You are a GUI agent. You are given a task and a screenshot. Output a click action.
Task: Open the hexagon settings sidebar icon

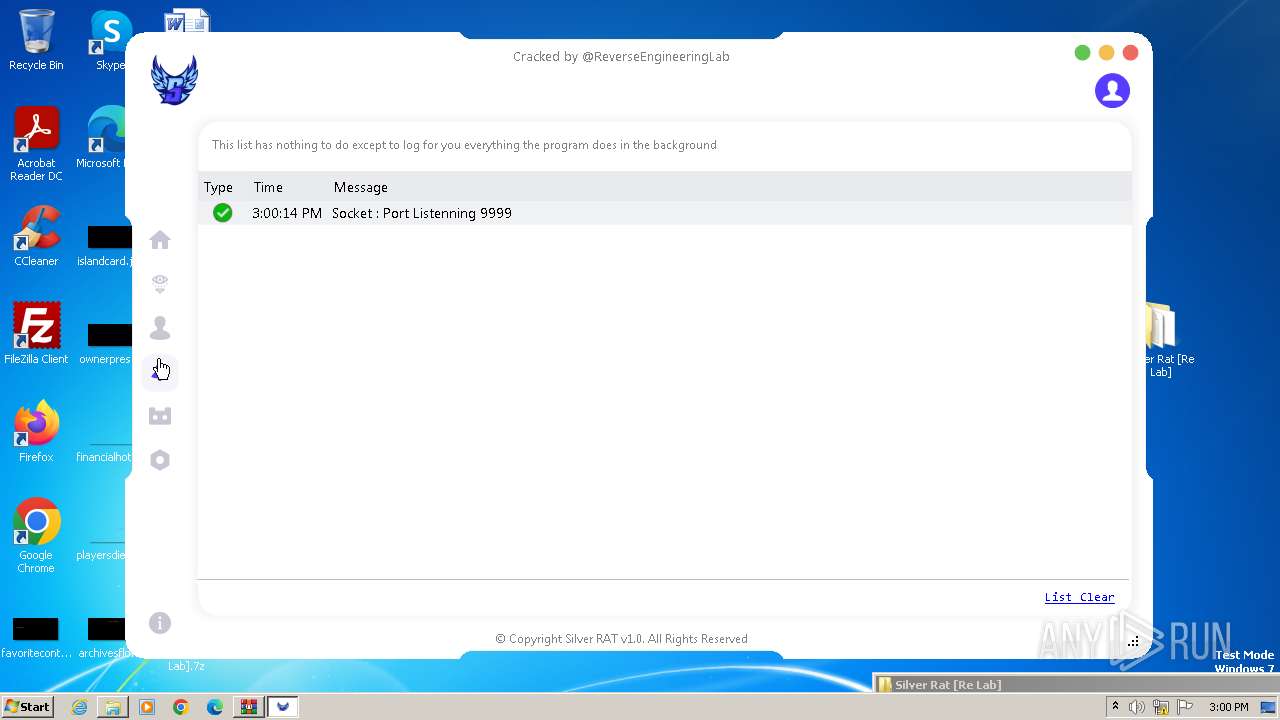160,460
